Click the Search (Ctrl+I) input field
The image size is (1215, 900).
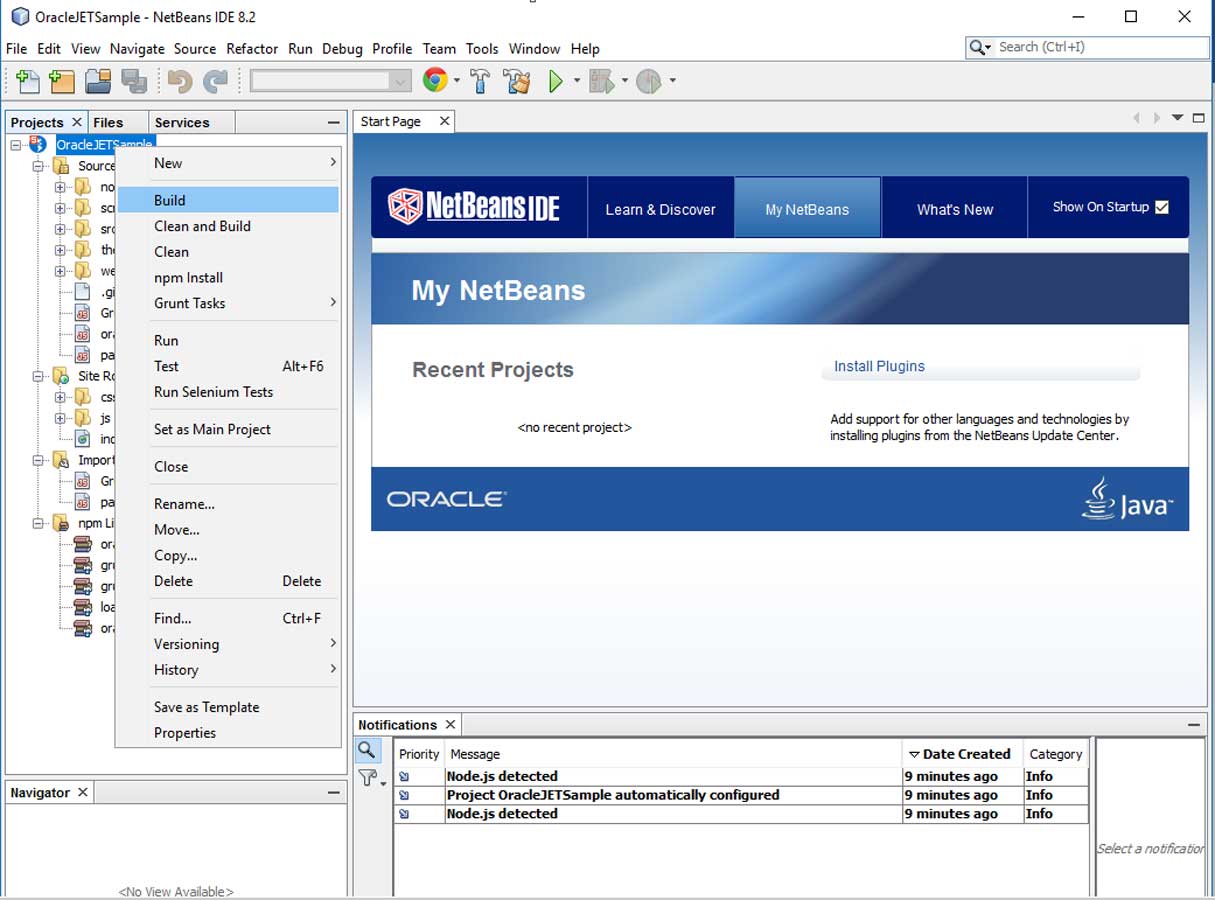point(1100,47)
